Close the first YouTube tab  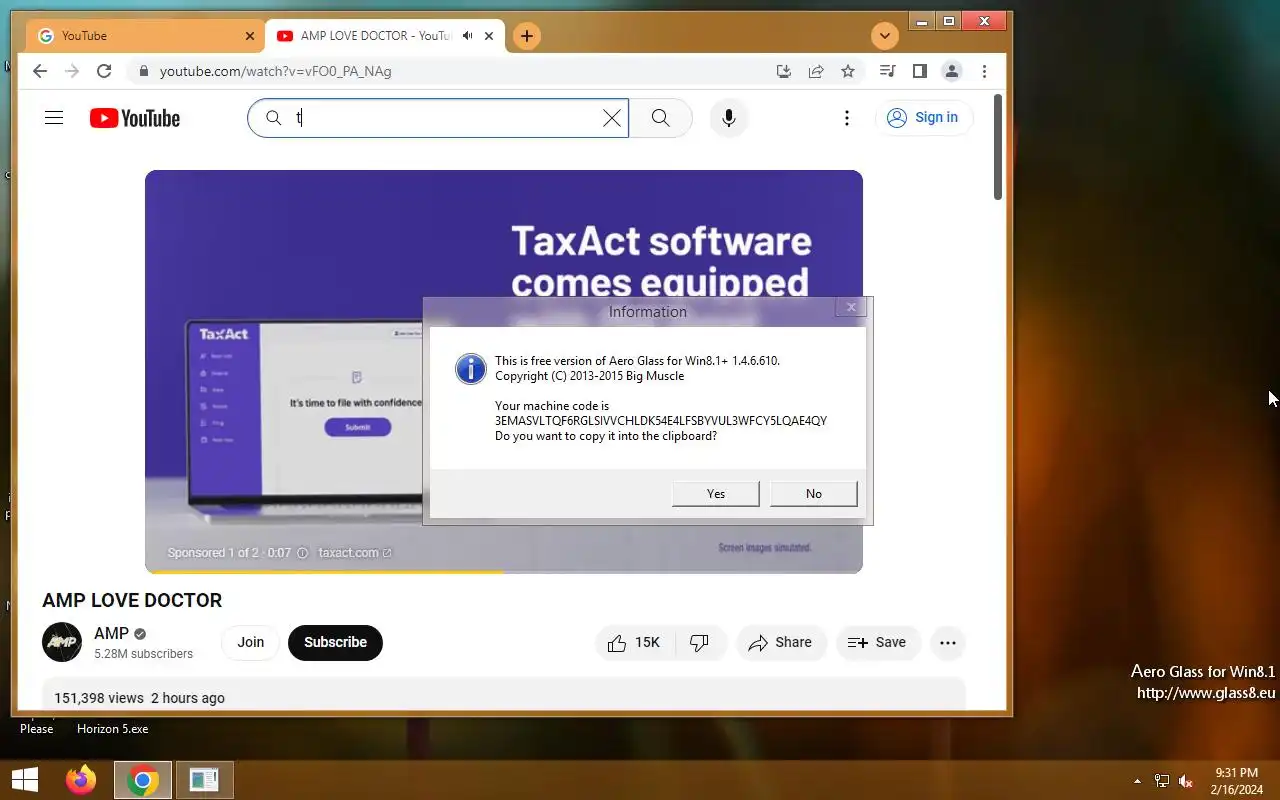pyautogui.click(x=250, y=36)
